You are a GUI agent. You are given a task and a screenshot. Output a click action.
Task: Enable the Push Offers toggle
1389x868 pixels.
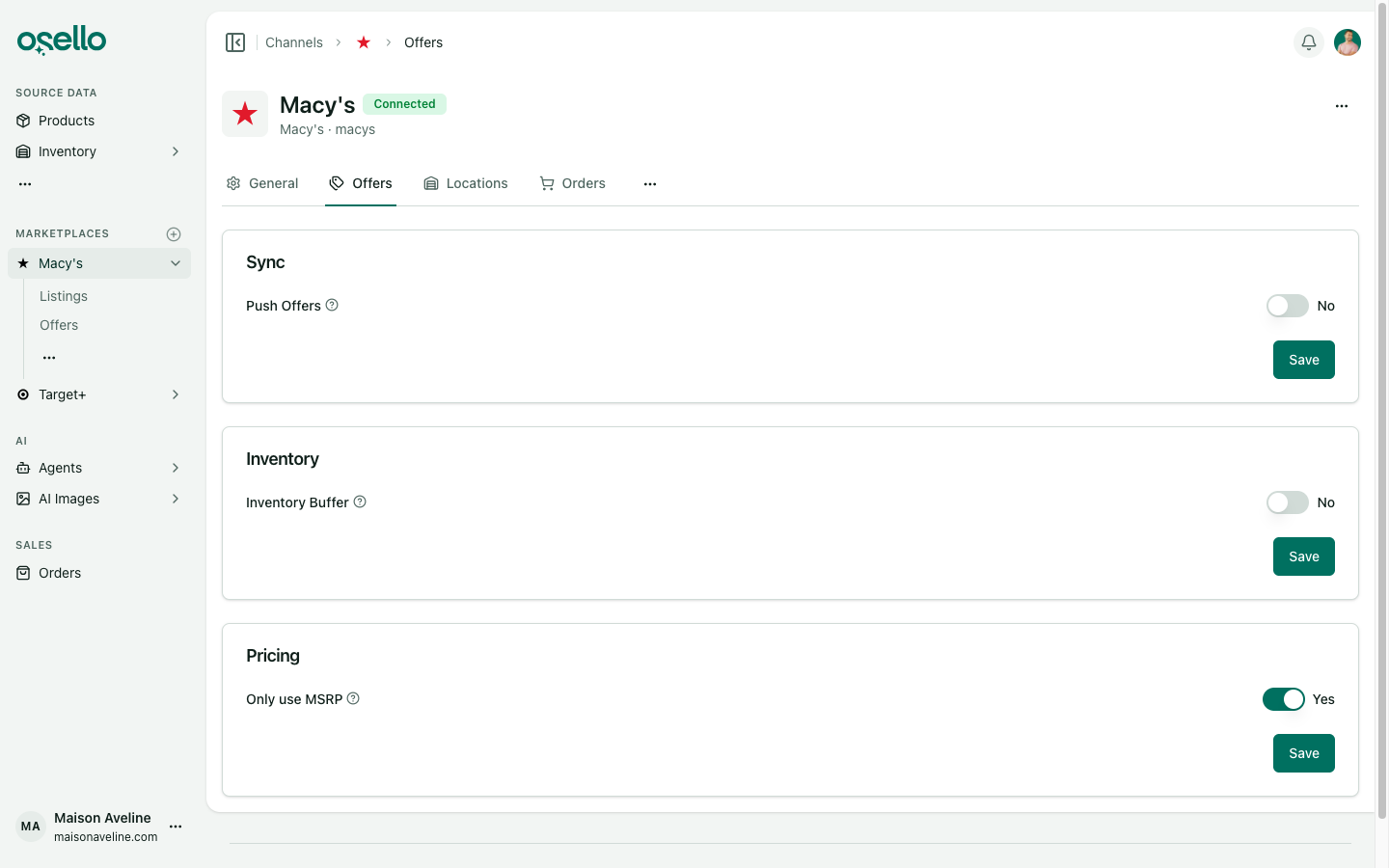pos(1288,306)
